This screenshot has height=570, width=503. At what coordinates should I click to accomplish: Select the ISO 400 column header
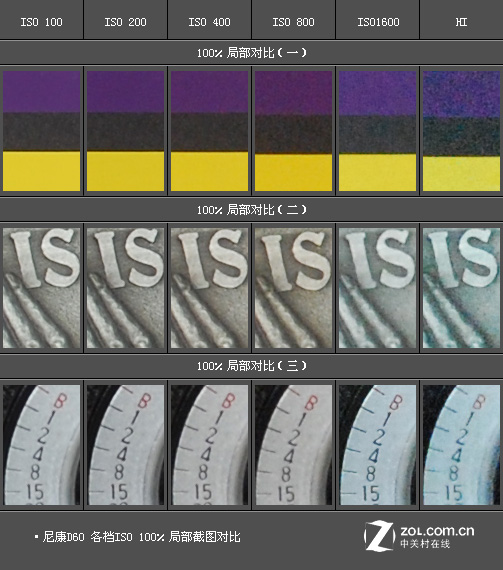(209, 22)
